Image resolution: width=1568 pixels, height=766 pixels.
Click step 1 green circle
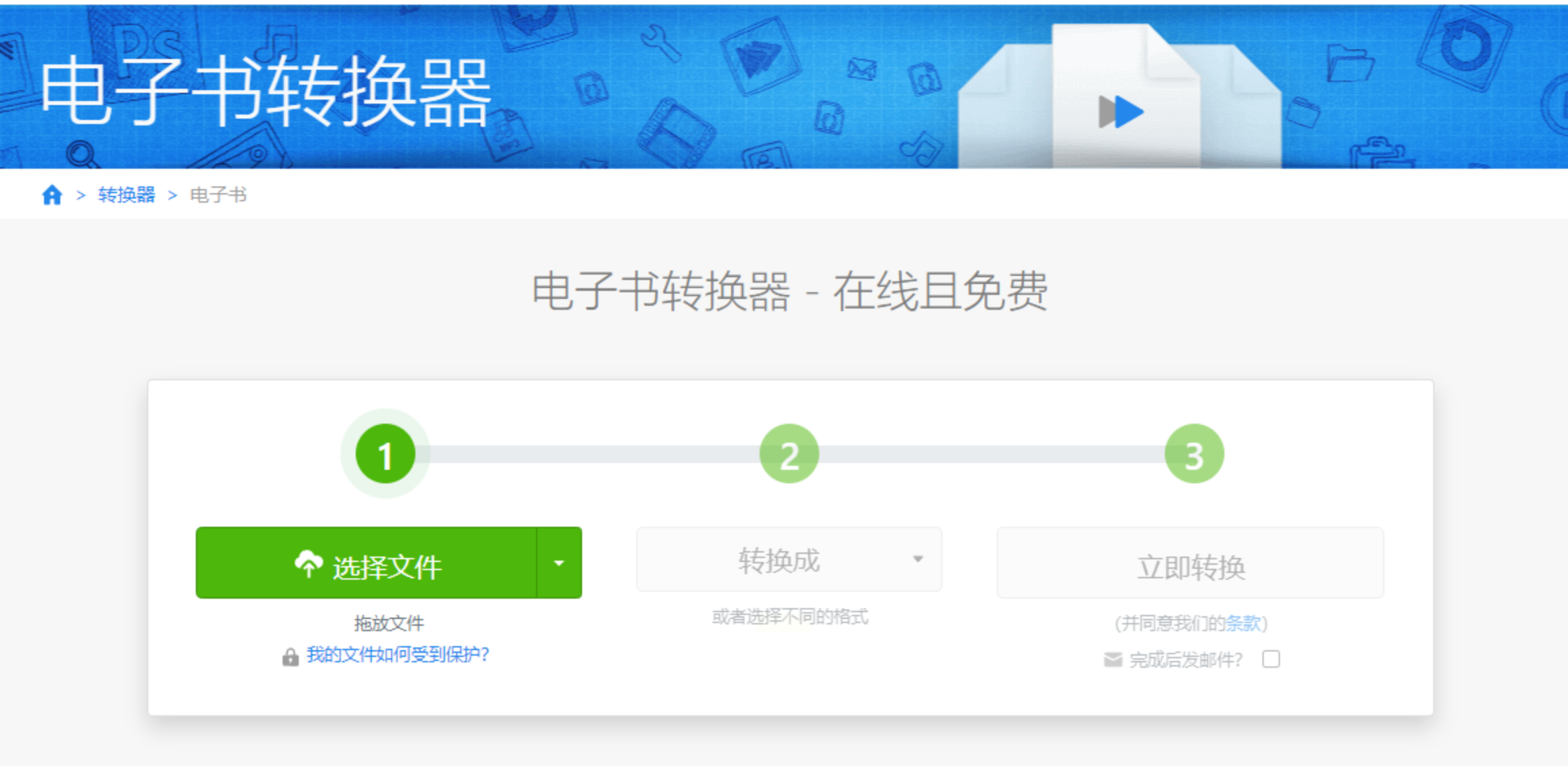386,454
